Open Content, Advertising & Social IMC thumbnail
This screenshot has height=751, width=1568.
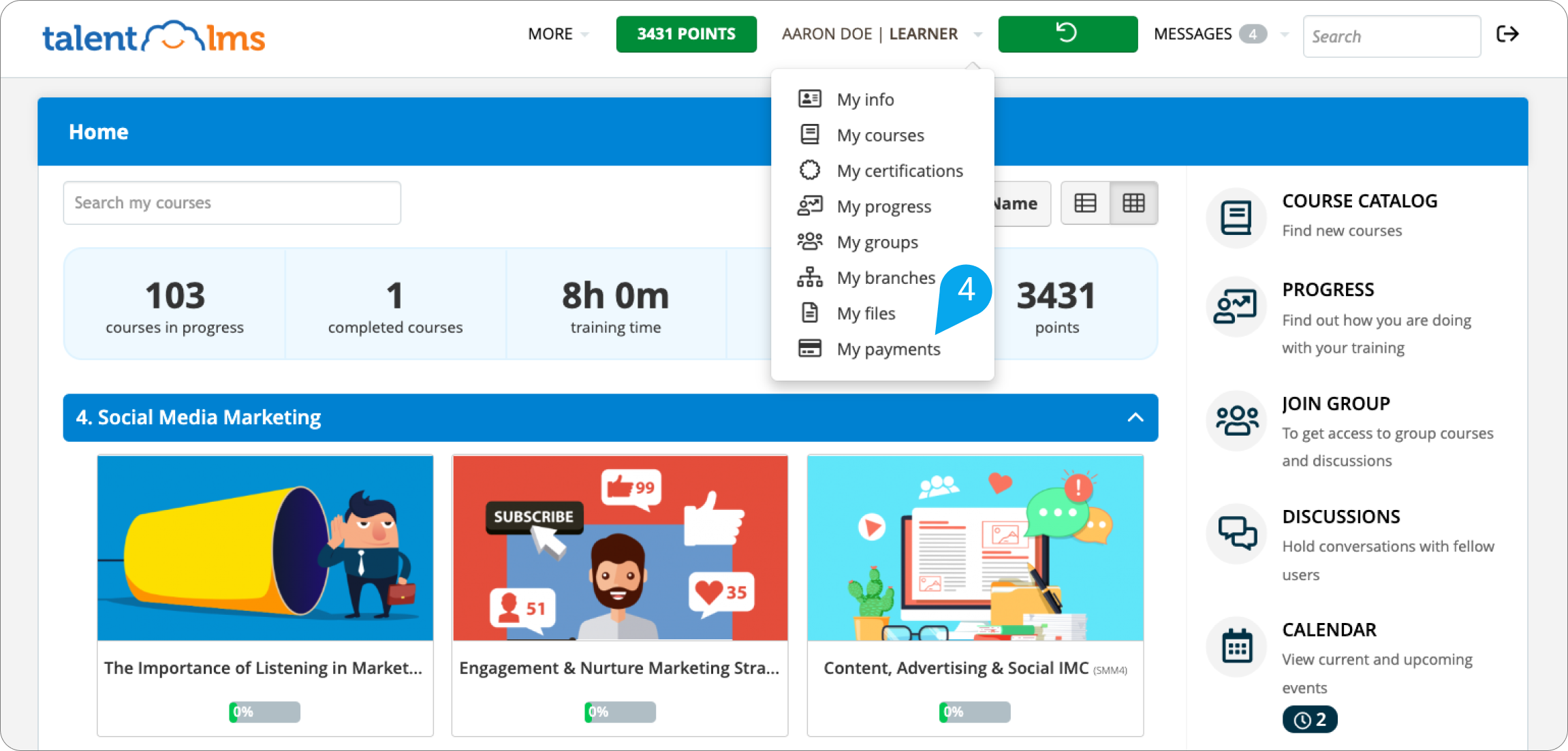975,548
